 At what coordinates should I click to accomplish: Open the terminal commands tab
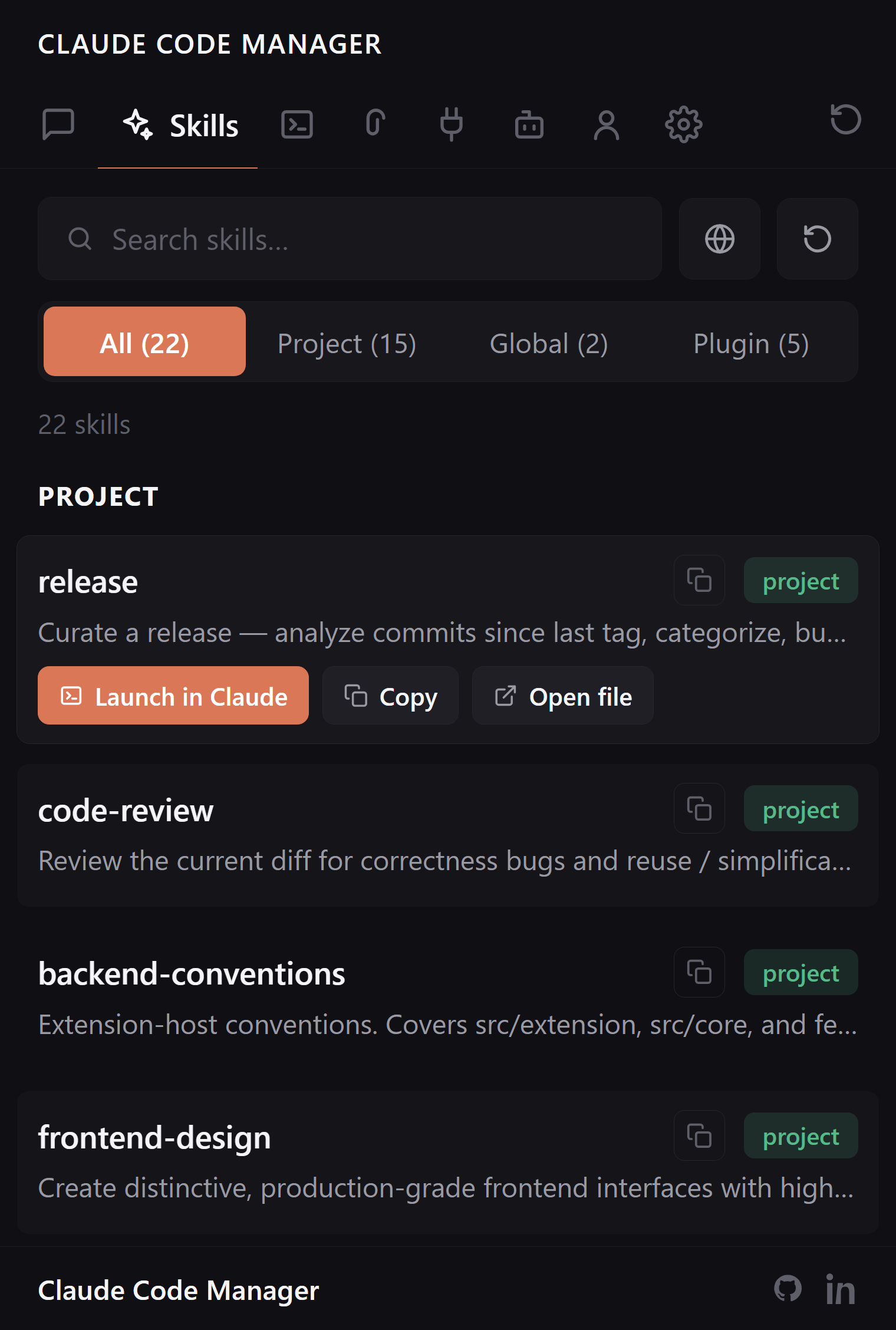point(297,124)
